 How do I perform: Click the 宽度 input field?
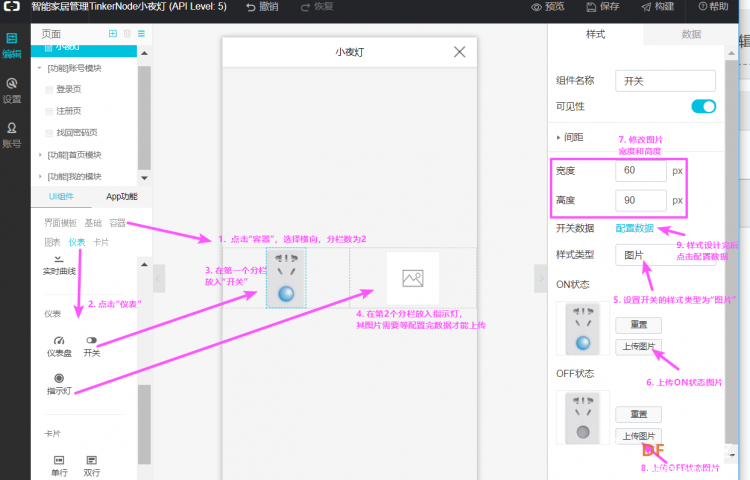(x=641, y=171)
